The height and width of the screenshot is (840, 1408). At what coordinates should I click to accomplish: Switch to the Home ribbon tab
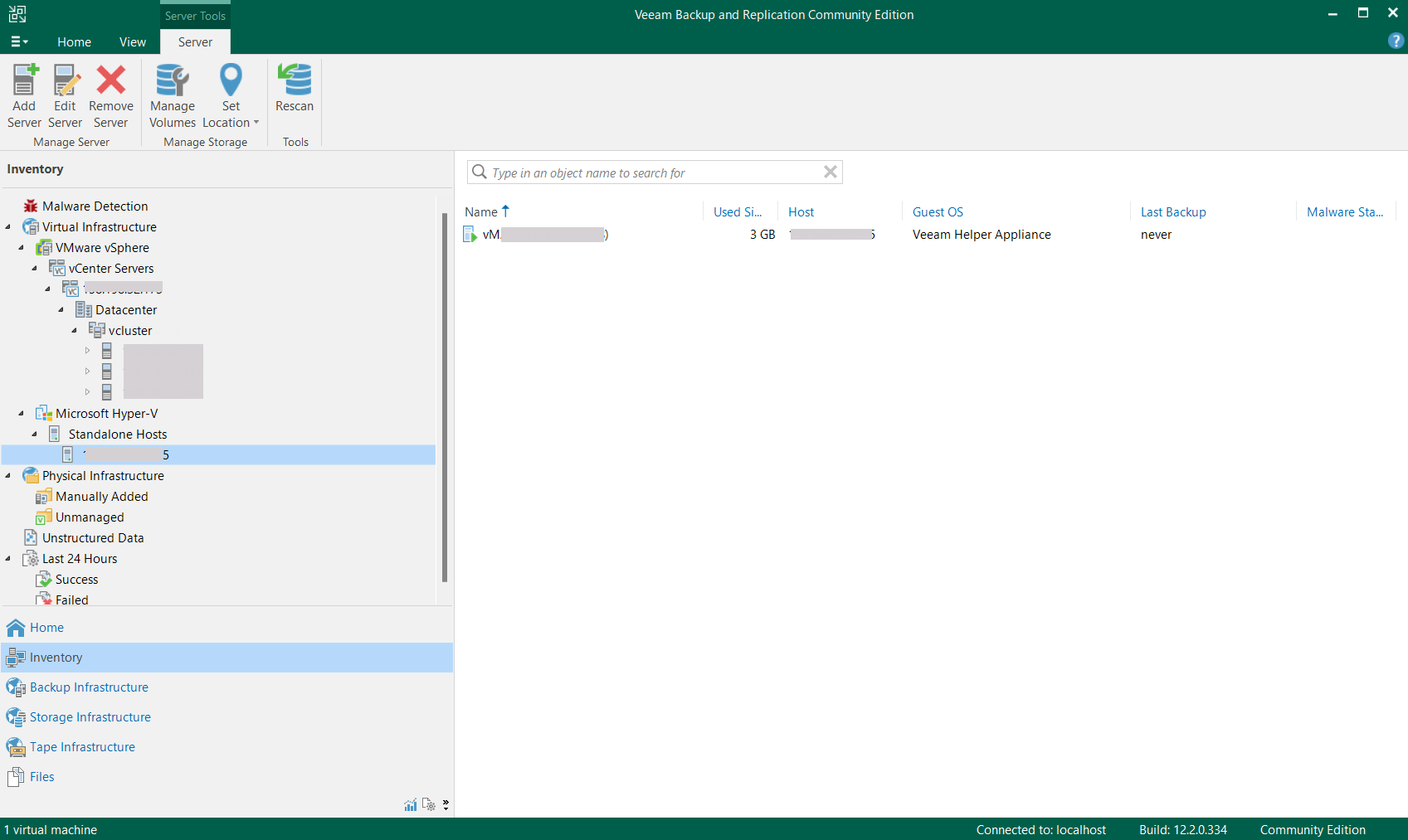tap(74, 42)
